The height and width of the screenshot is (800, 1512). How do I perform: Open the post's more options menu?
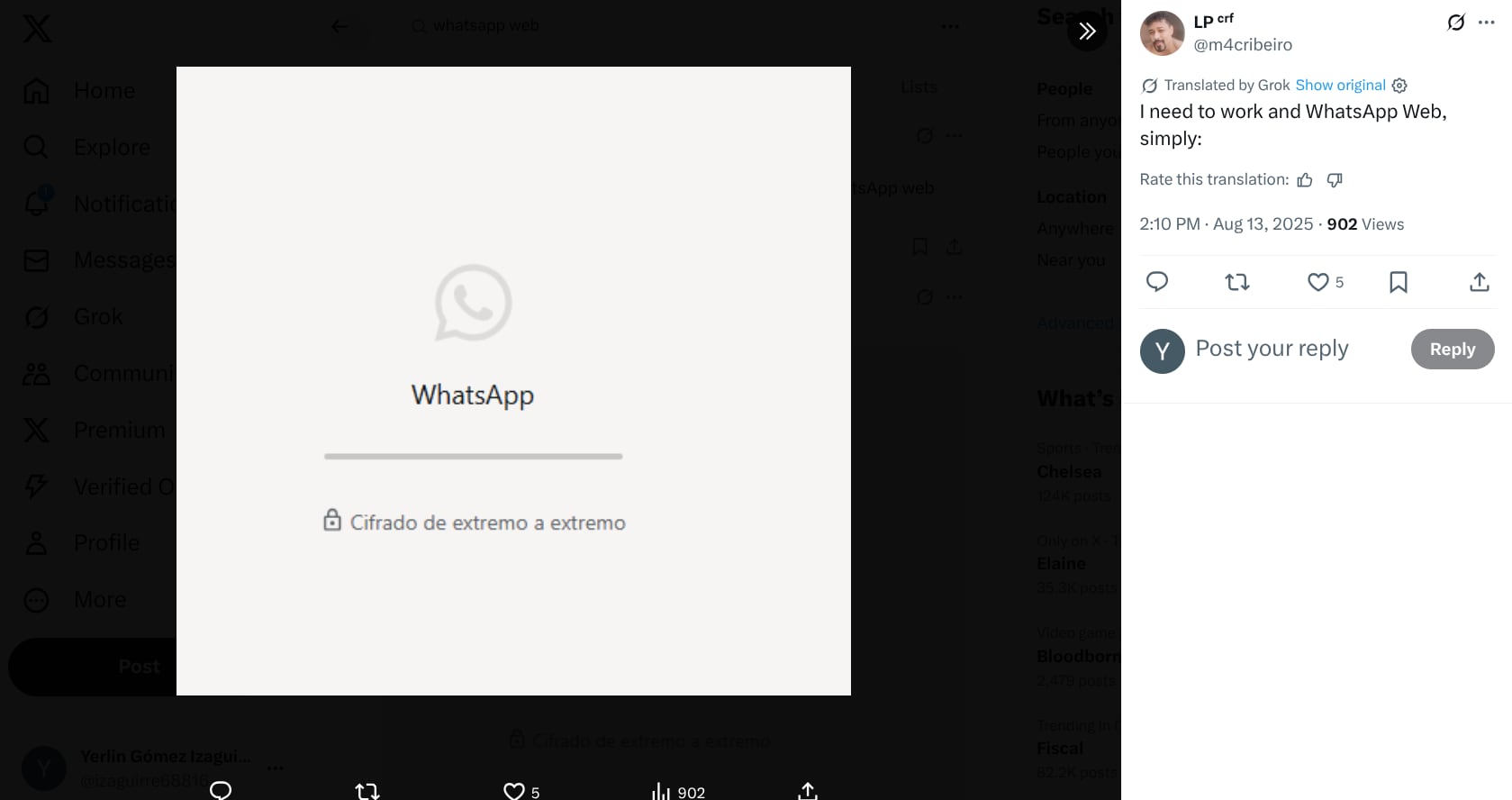coord(1486,23)
